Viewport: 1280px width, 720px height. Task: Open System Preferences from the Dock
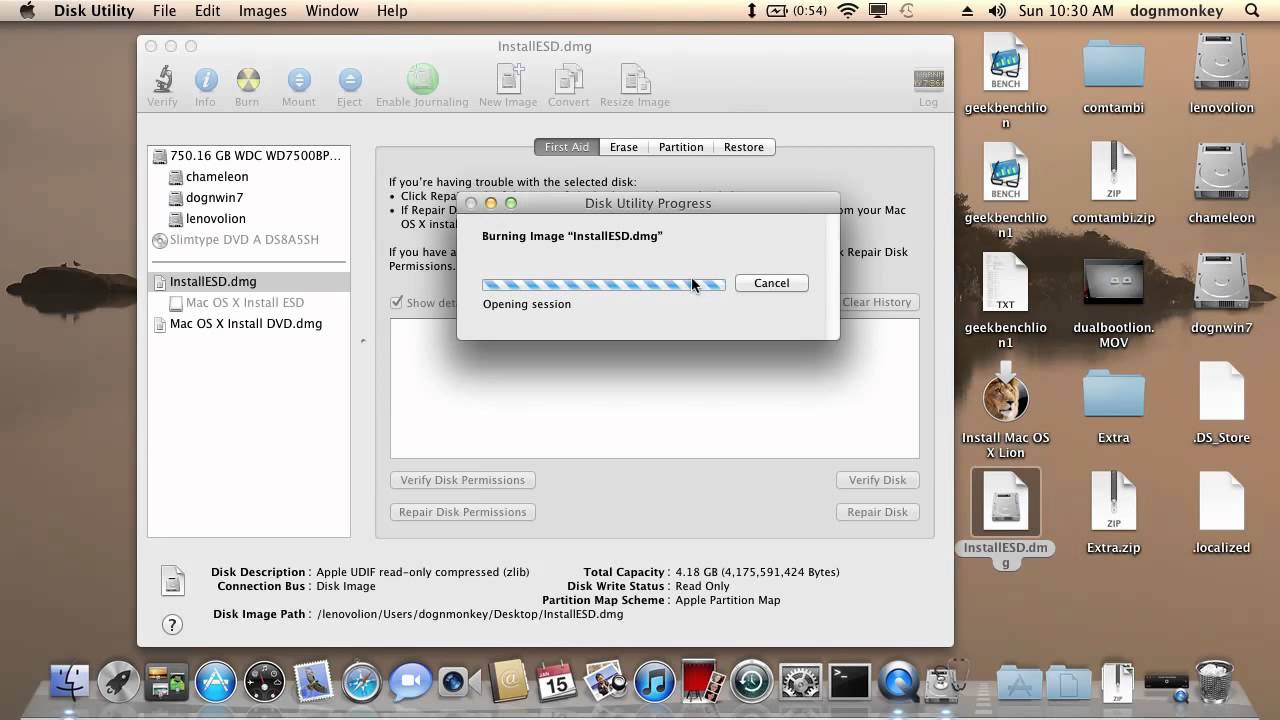[x=801, y=682]
